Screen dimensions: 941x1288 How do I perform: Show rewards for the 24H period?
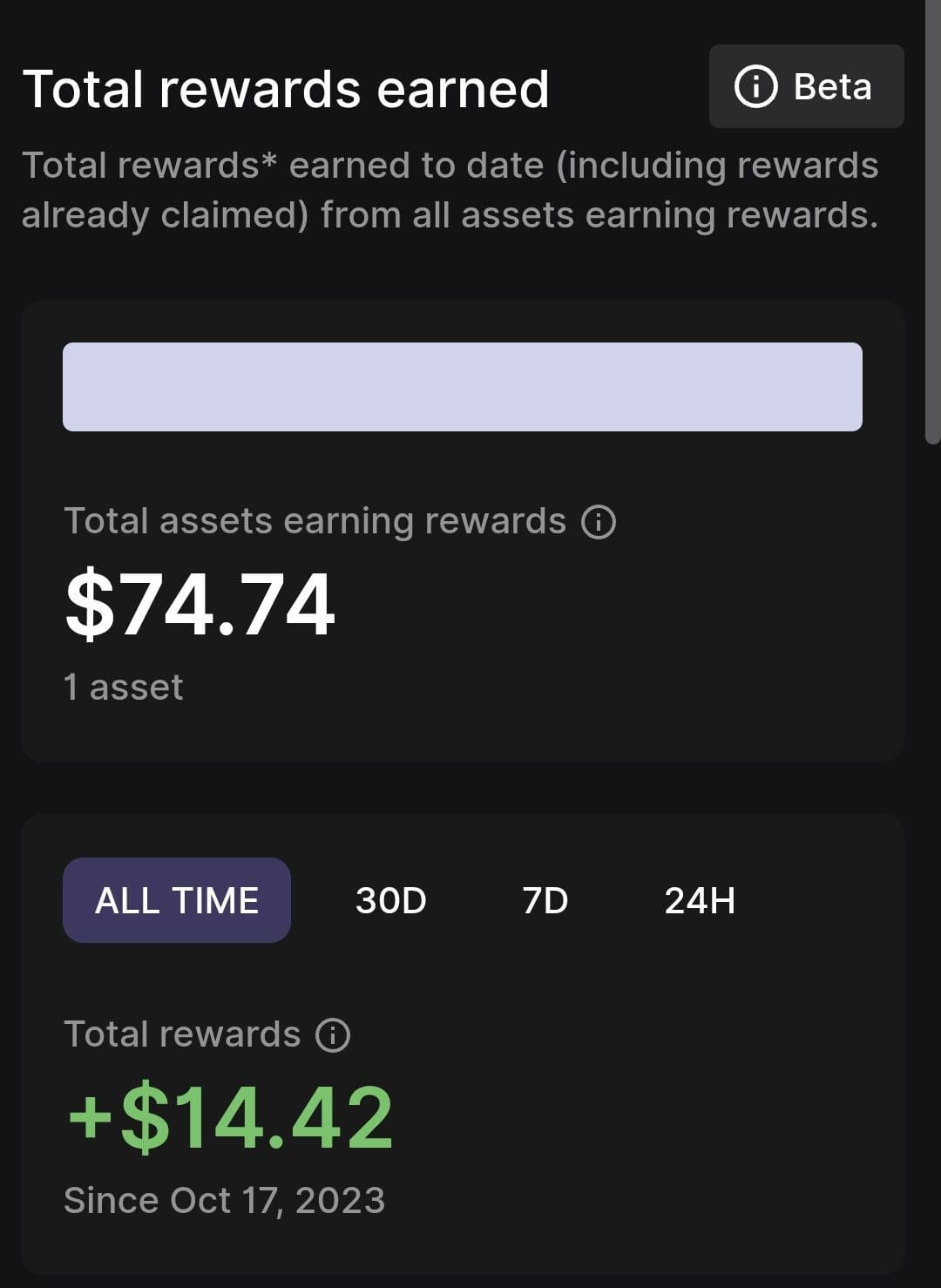click(700, 900)
